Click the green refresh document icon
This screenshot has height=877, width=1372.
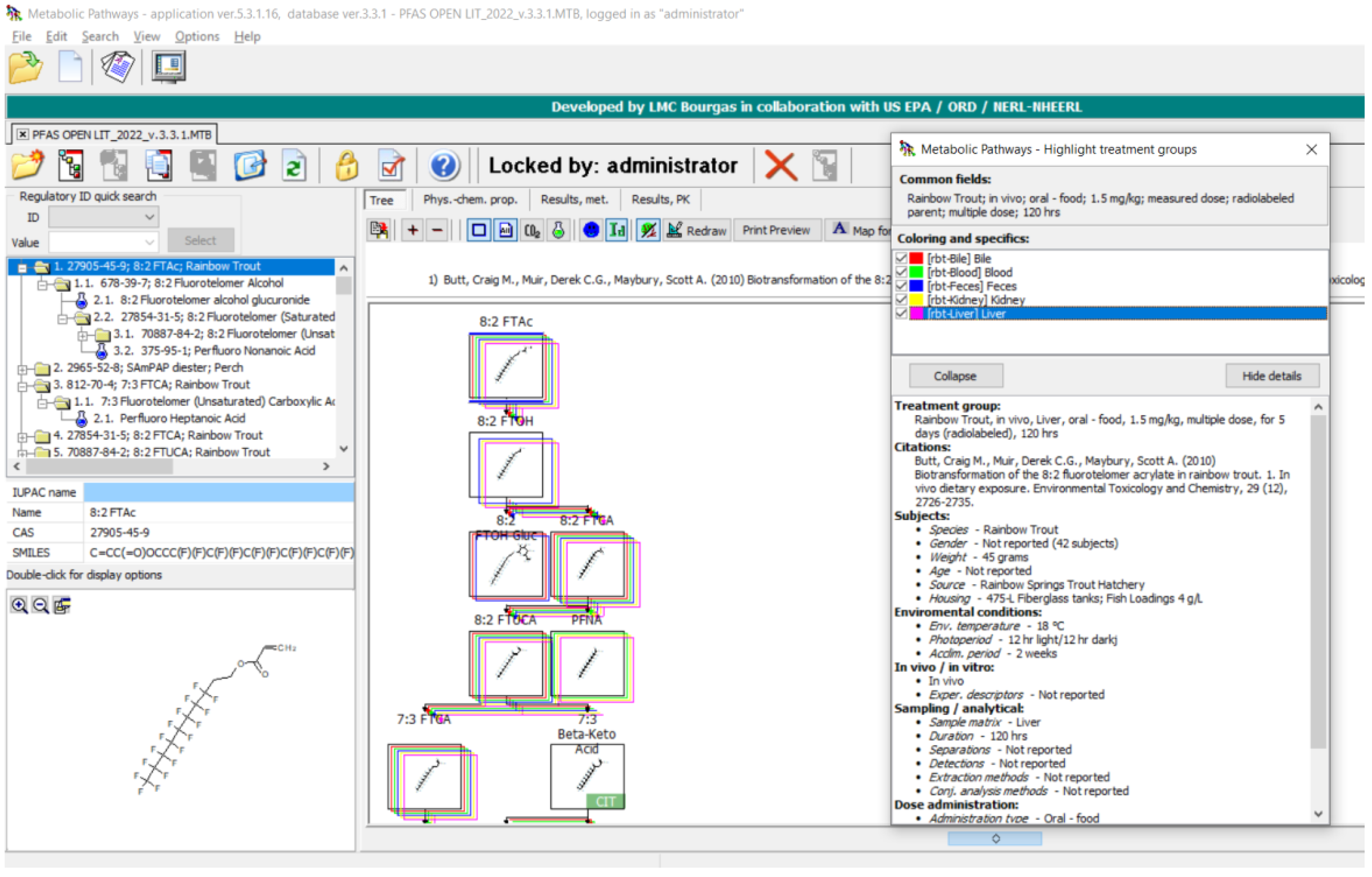(x=294, y=166)
